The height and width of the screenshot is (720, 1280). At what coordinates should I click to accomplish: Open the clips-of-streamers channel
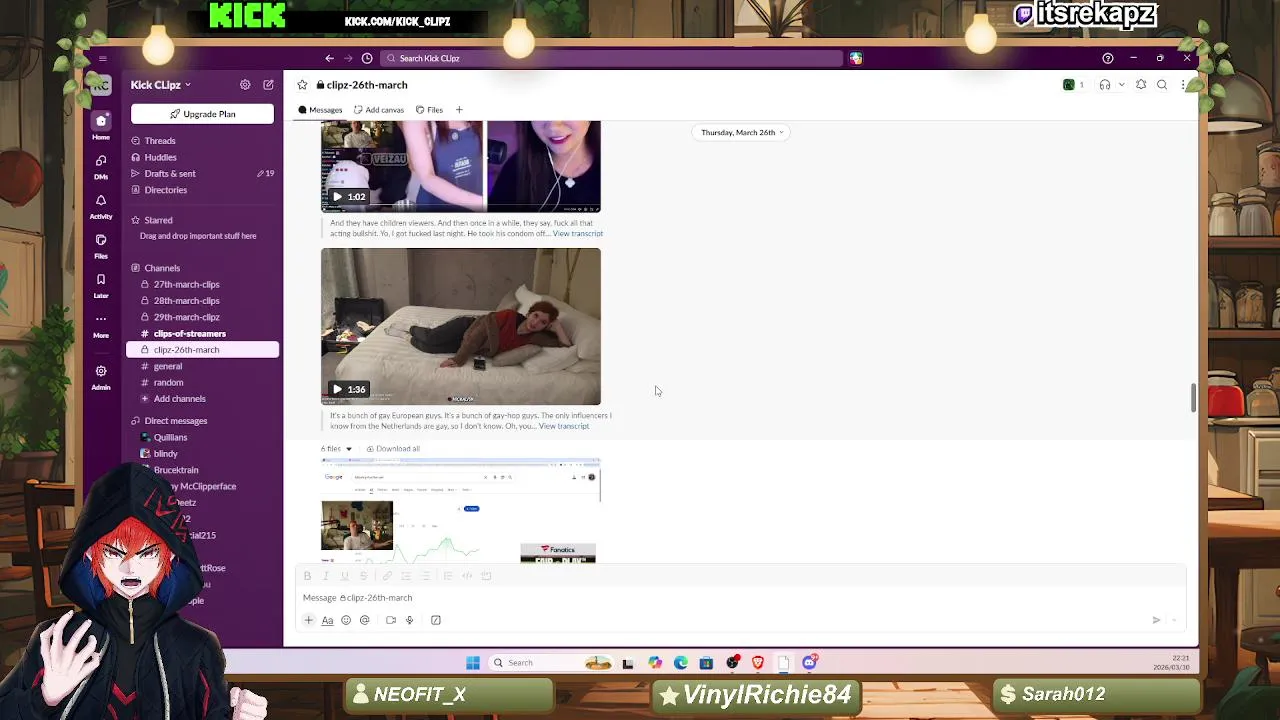tap(189, 333)
